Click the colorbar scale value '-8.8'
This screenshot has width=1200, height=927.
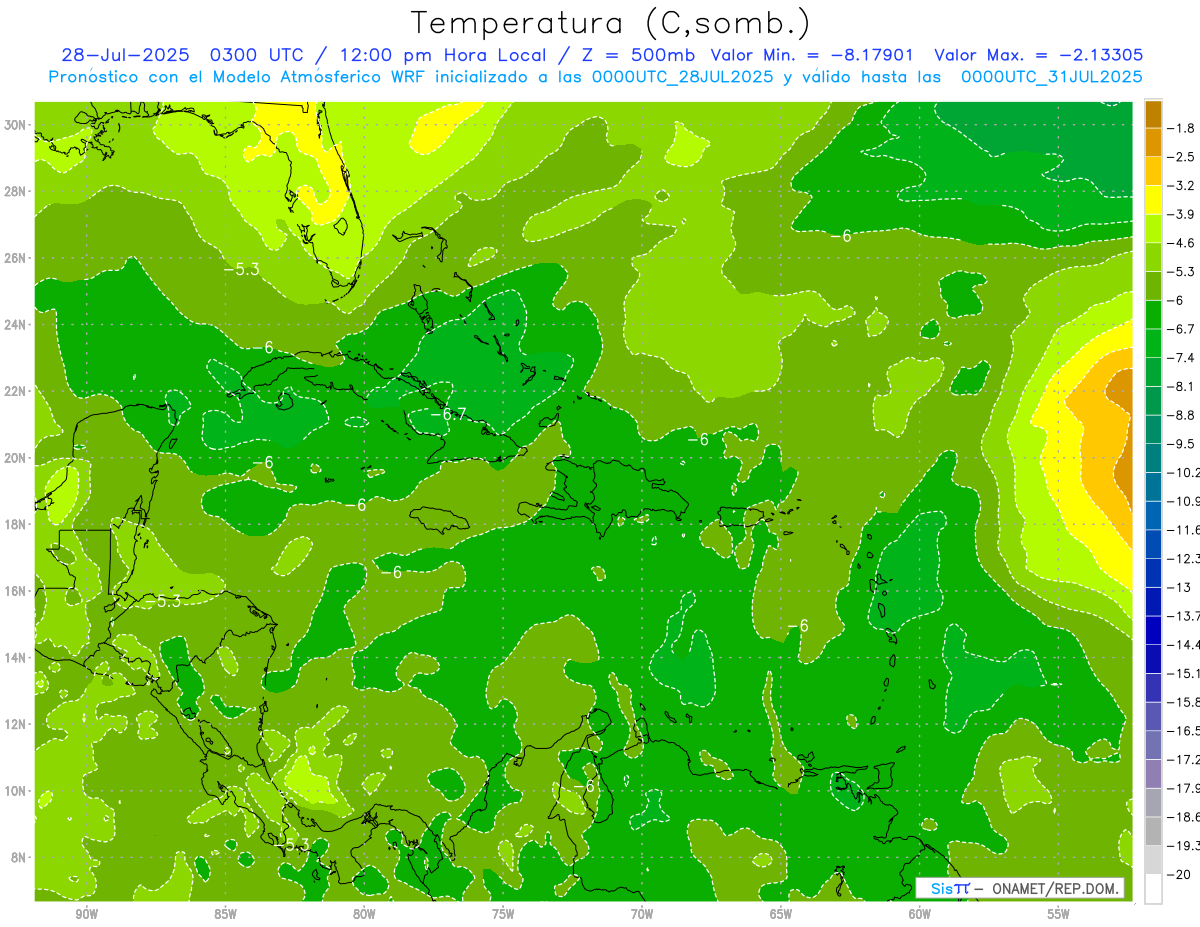[x=1182, y=415]
